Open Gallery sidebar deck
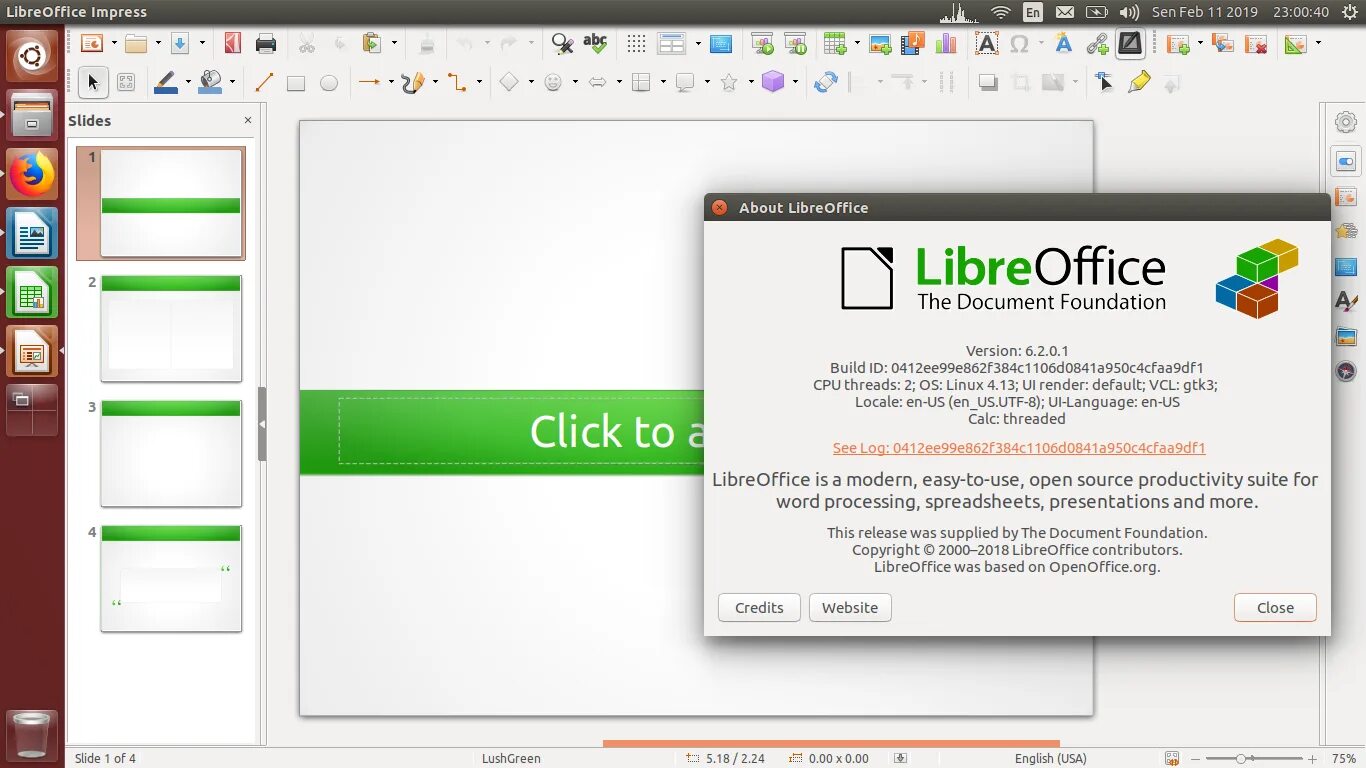The height and width of the screenshot is (768, 1366). [1346, 336]
